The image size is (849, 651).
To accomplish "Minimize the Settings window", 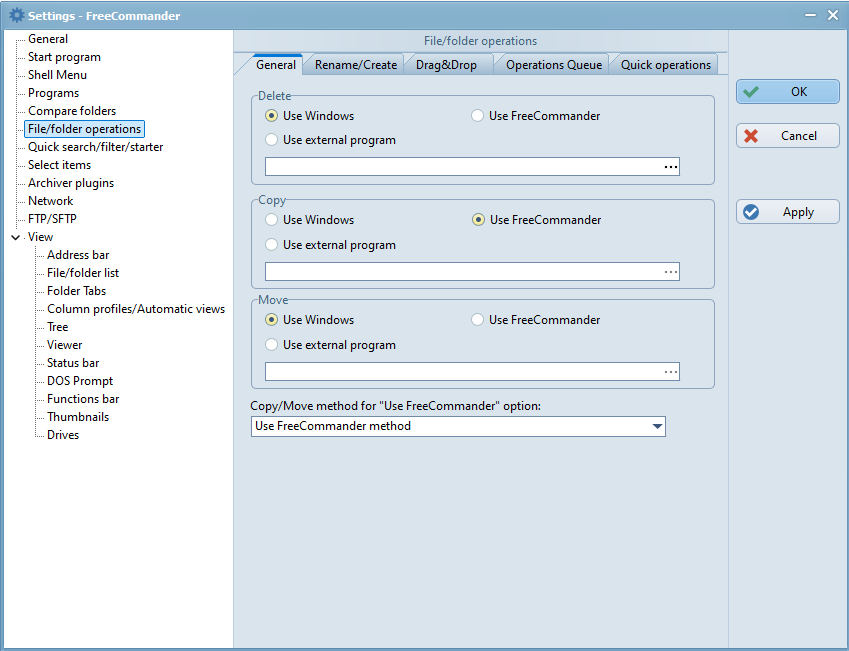I will pyautogui.click(x=810, y=15).
